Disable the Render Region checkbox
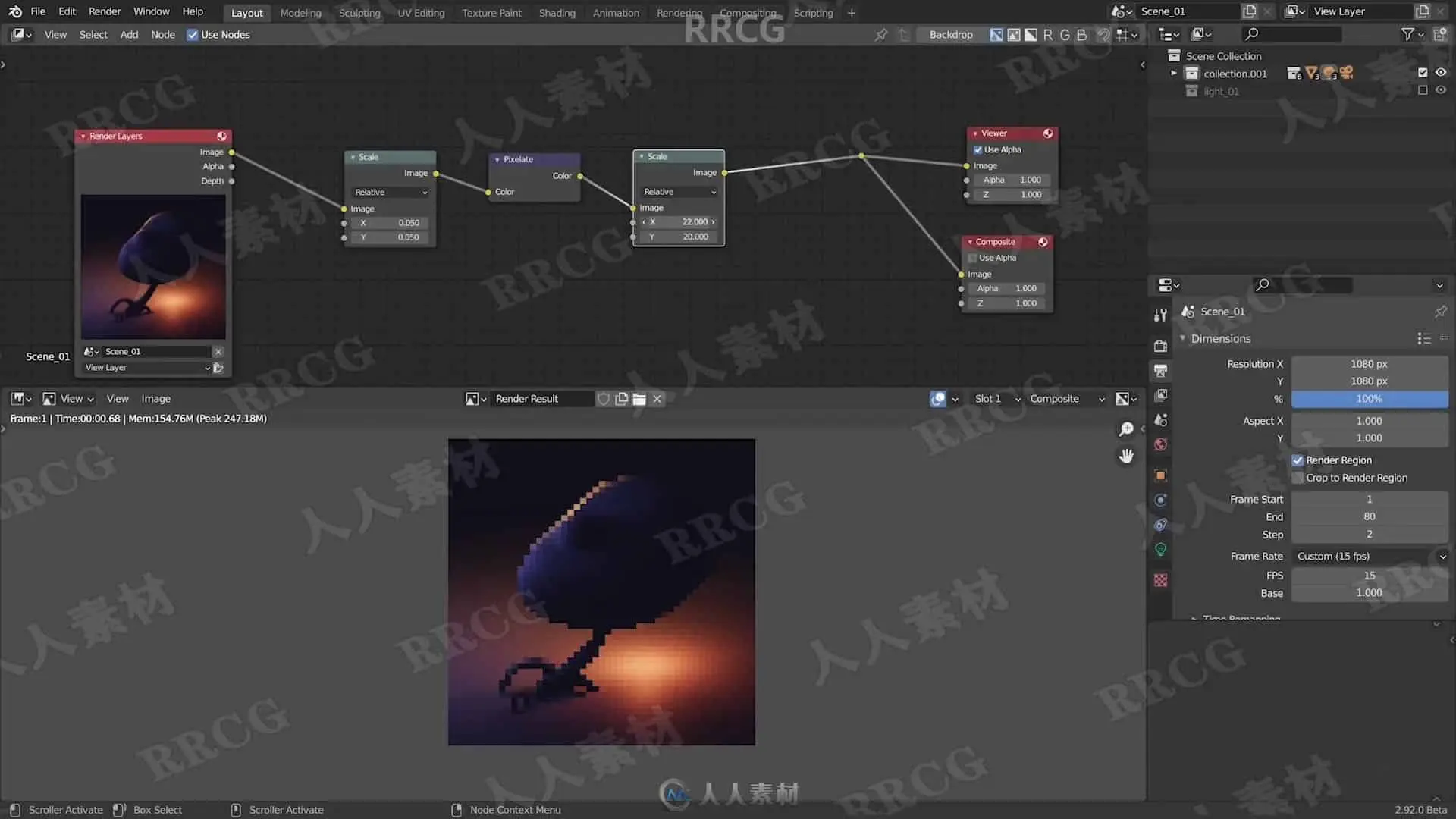The image size is (1456, 819). pos(1298,460)
